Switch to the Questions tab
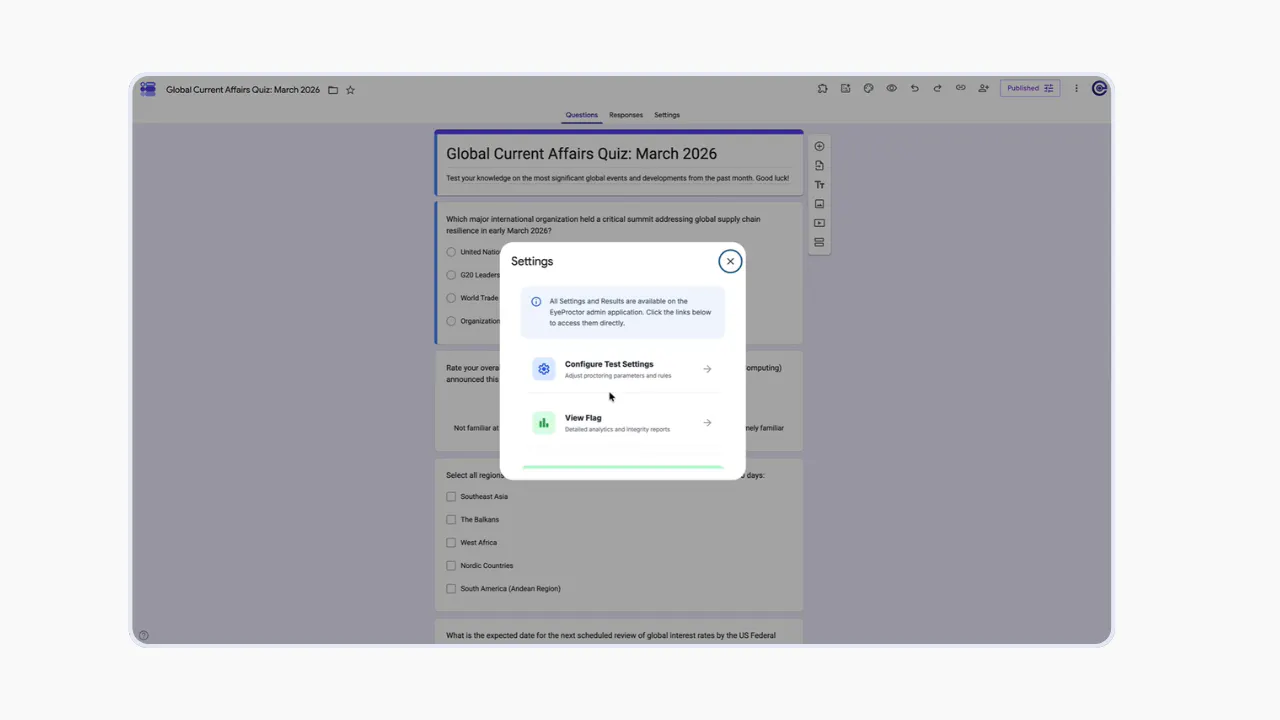The height and width of the screenshot is (720, 1280). [581, 115]
